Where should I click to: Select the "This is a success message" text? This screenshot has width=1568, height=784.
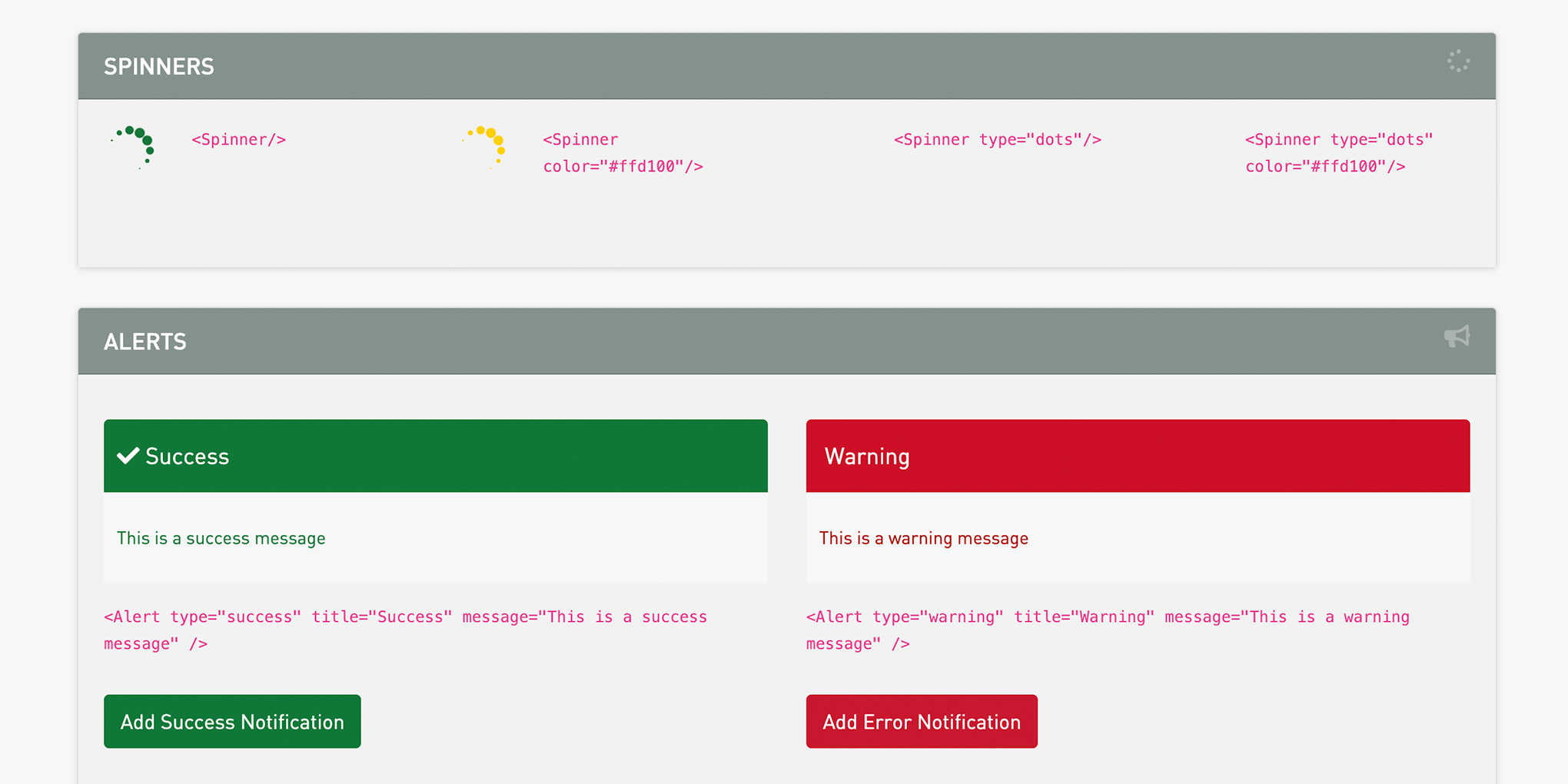click(221, 538)
